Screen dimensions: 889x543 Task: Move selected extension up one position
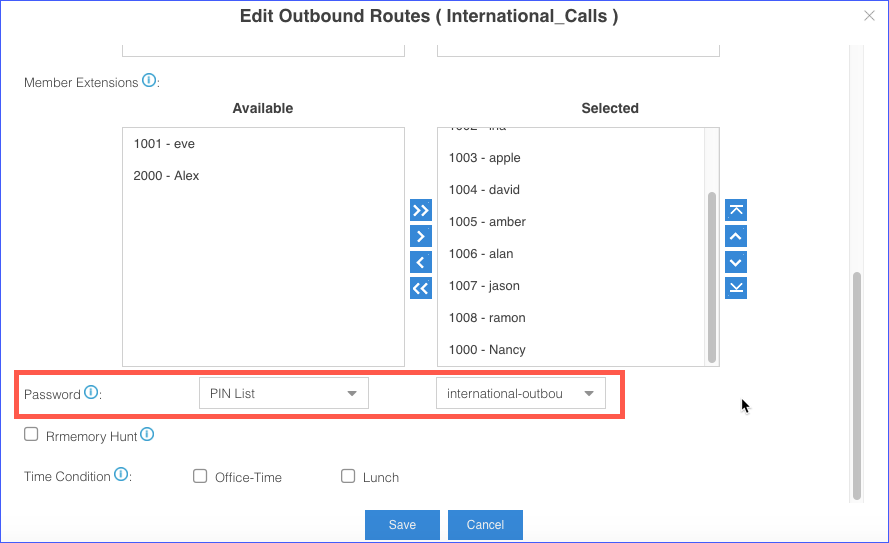736,236
